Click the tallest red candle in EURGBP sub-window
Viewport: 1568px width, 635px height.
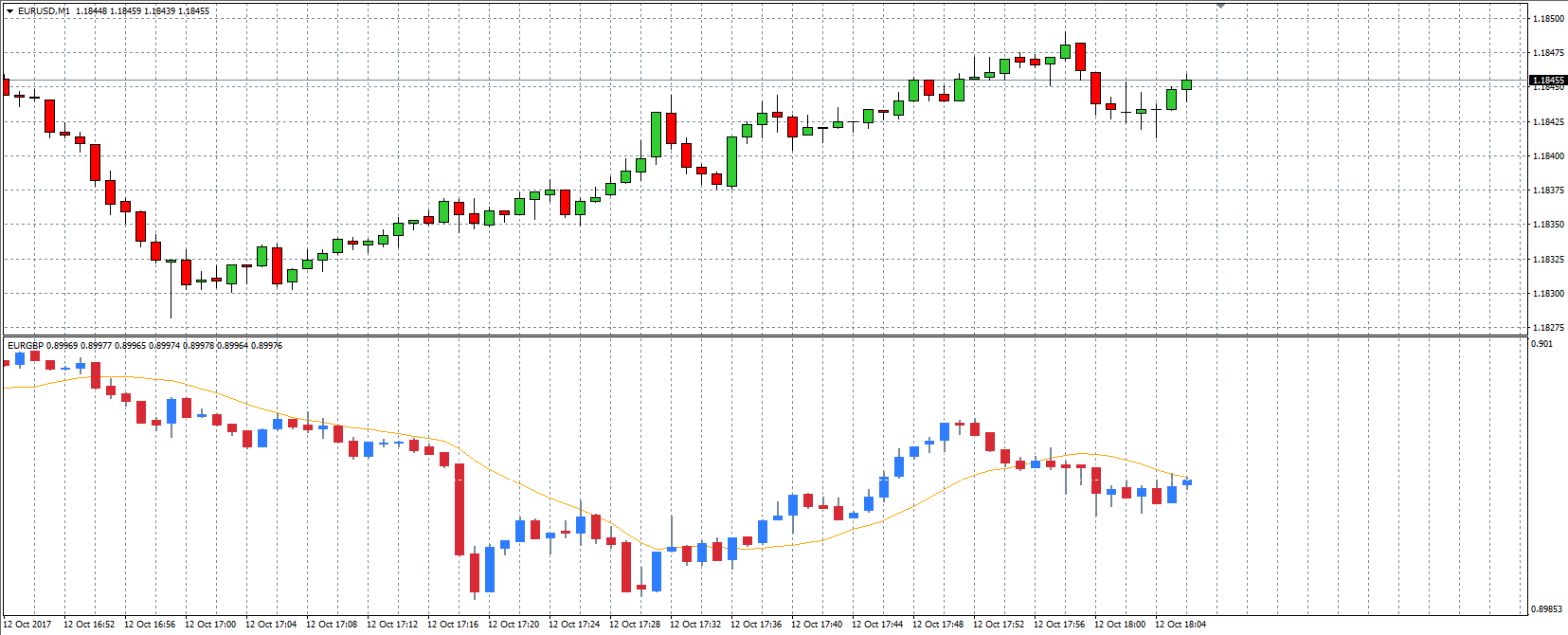[x=460, y=509]
